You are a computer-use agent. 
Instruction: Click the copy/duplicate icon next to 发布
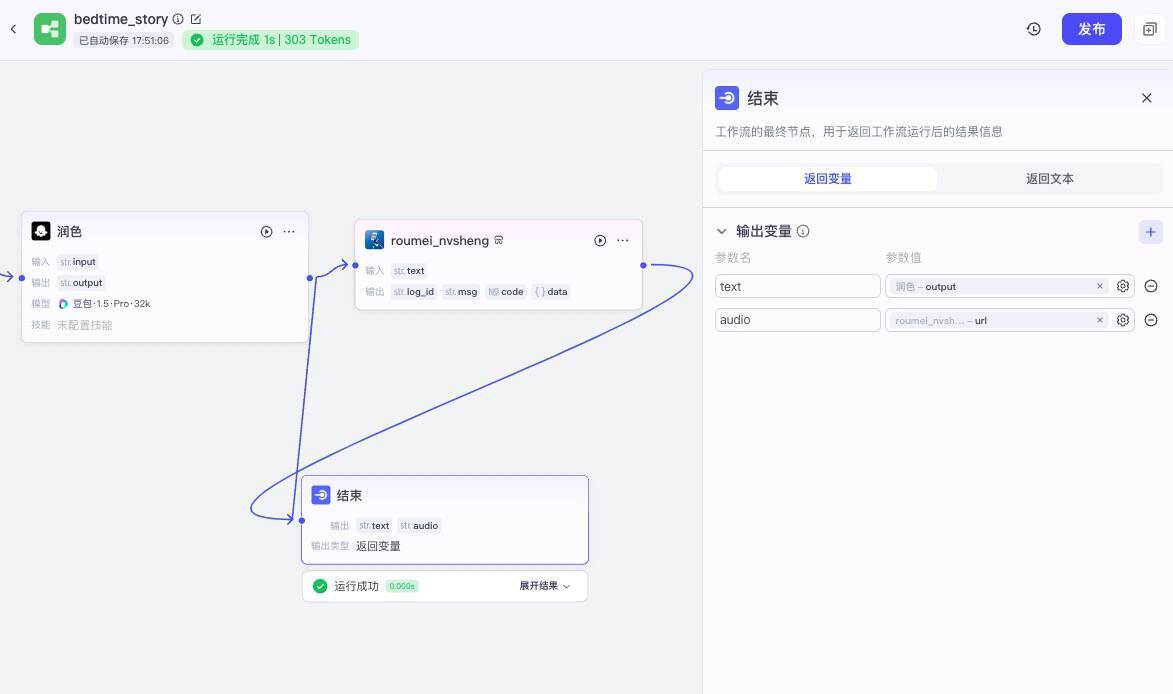(1150, 29)
